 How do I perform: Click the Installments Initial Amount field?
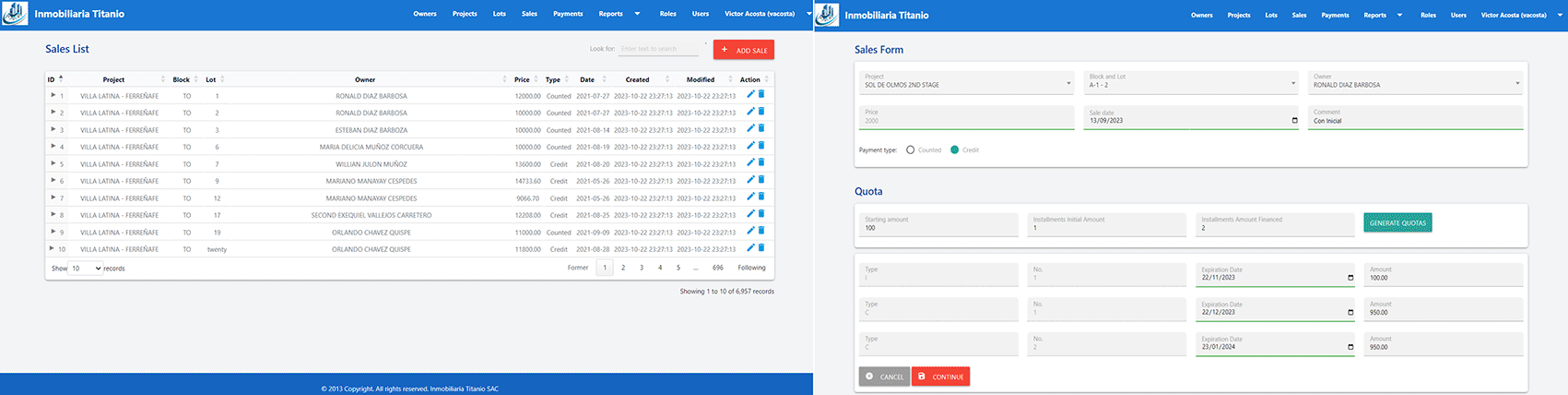click(x=1106, y=224)
